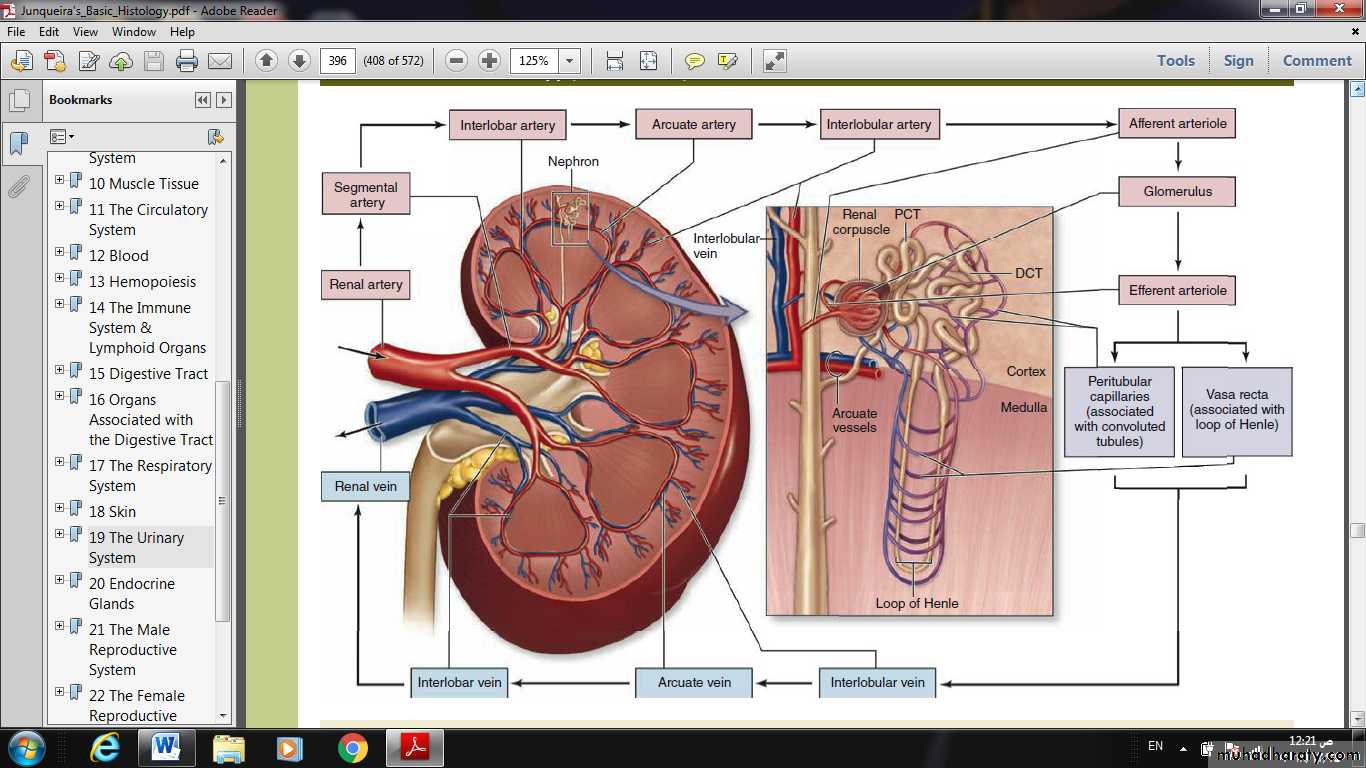Show the Page Thumbnails panel
The width and height of the screenshot is (1366, 768).
pyautogui.click(x=18, y=101)
